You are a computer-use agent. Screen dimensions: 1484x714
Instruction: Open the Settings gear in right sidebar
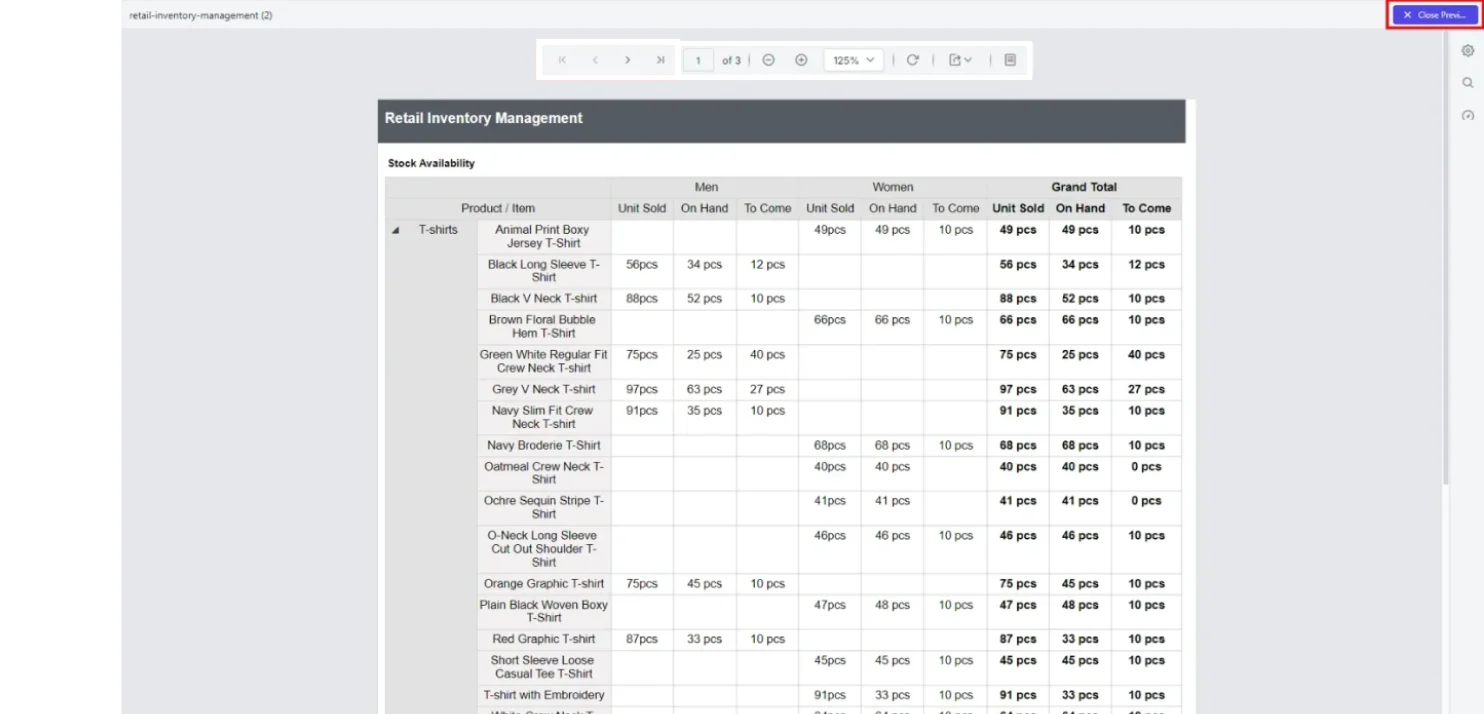point(1467,50)
